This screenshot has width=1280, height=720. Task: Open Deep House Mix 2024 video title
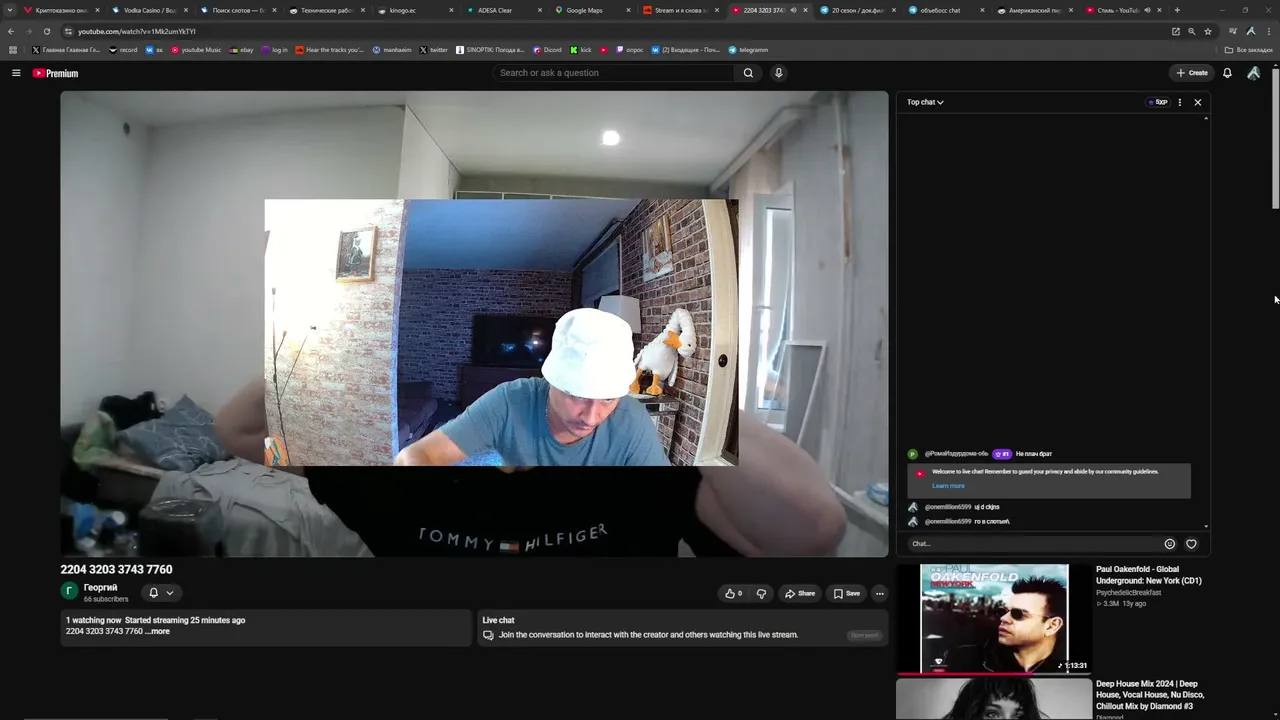point(1150,695)
